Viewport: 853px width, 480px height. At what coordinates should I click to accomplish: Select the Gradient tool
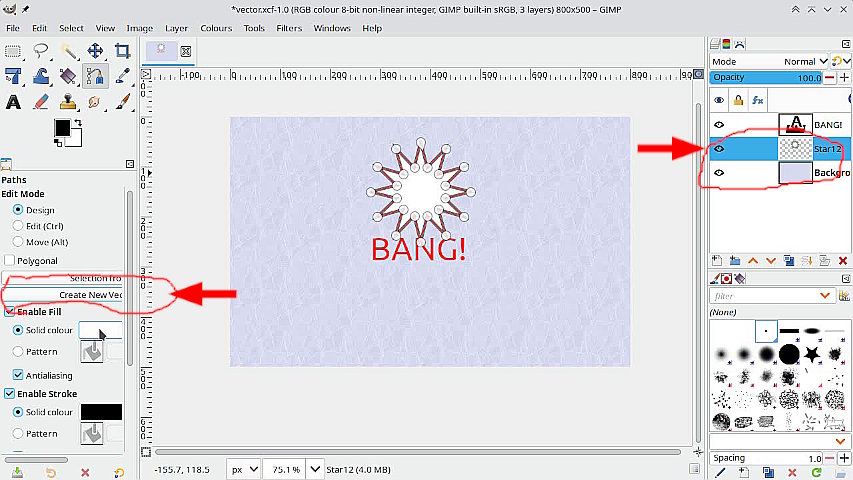[69, 76]
